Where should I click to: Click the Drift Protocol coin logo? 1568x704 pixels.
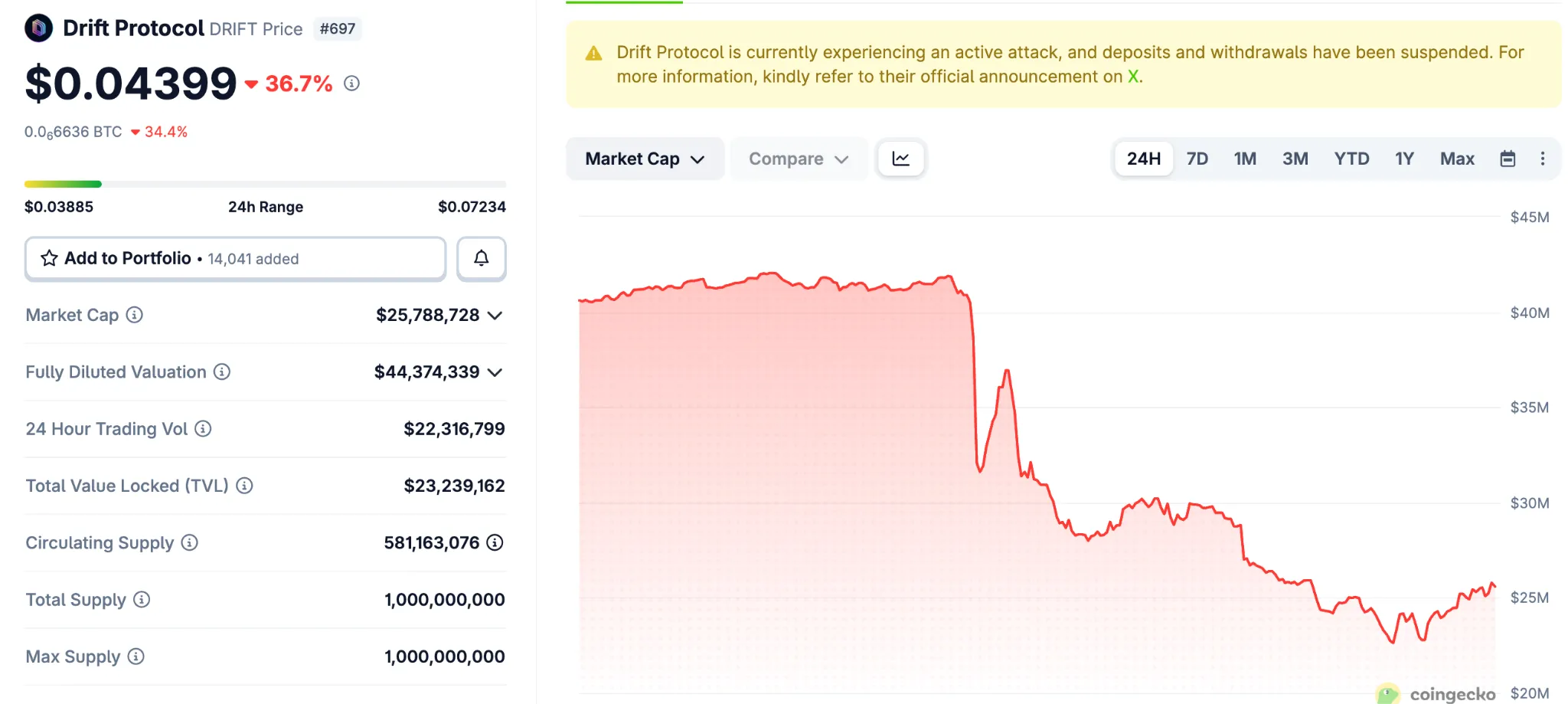click(x=38, y=28)
